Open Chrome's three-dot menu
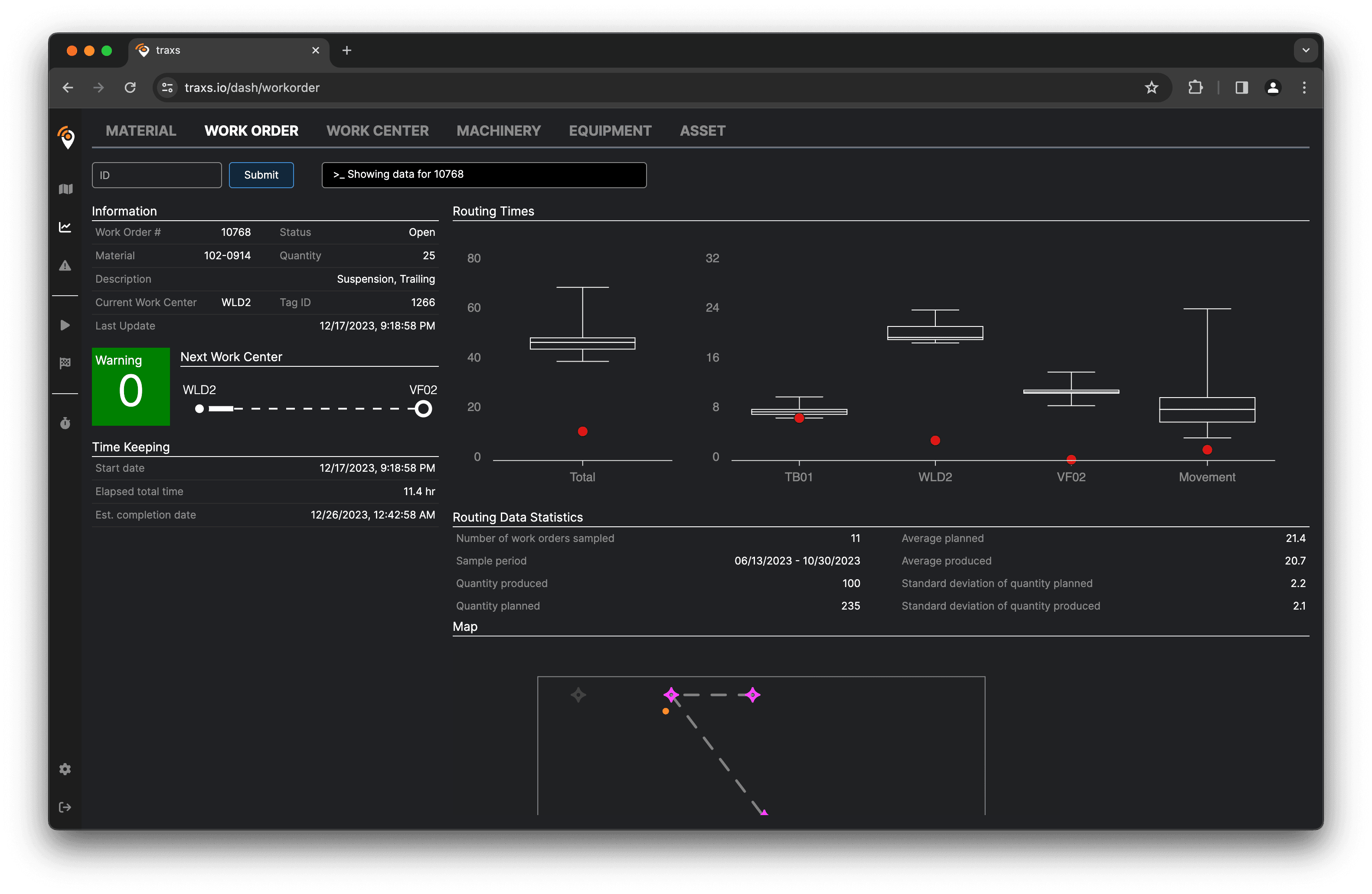Image resolution: width=1372 pixels, height=894 pixels. click(x=1304, y=88)
